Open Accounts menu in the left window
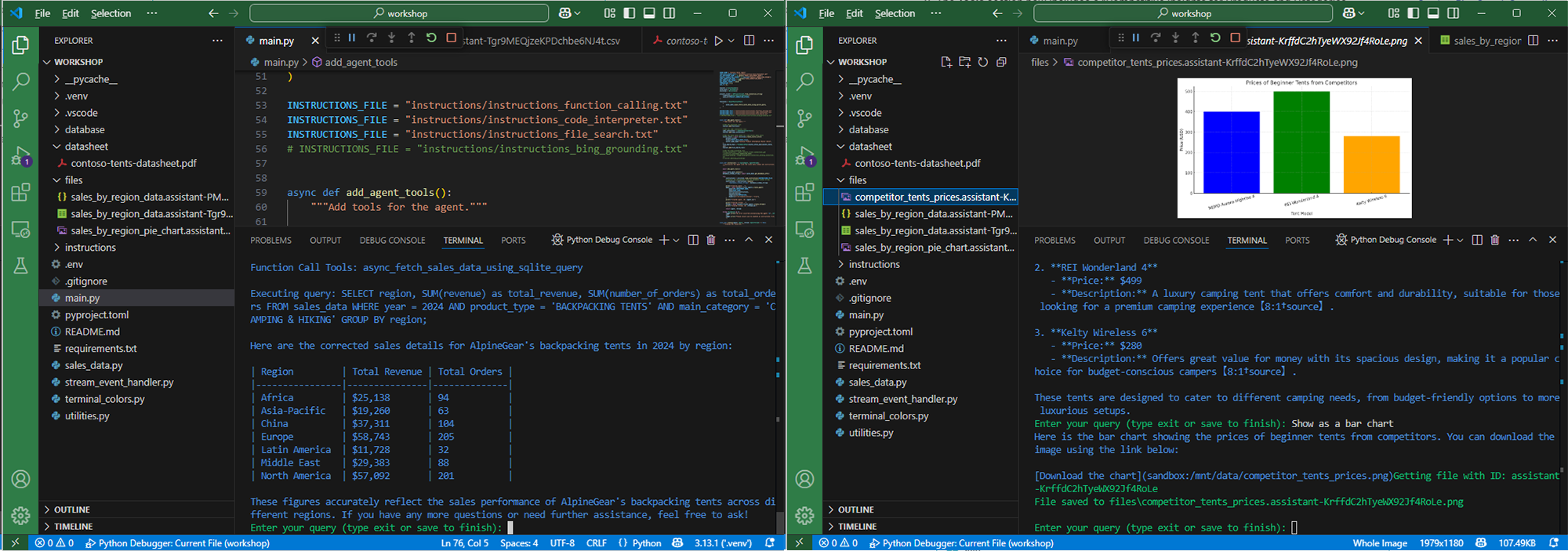Viewport: 1568px width, 551px height. point(21,479)
